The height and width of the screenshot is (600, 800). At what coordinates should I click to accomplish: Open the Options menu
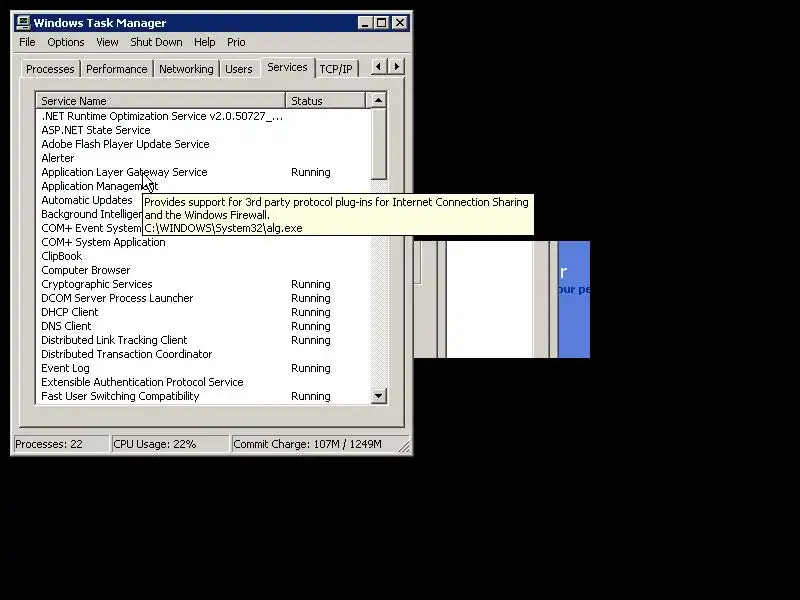tap(66, 42)
